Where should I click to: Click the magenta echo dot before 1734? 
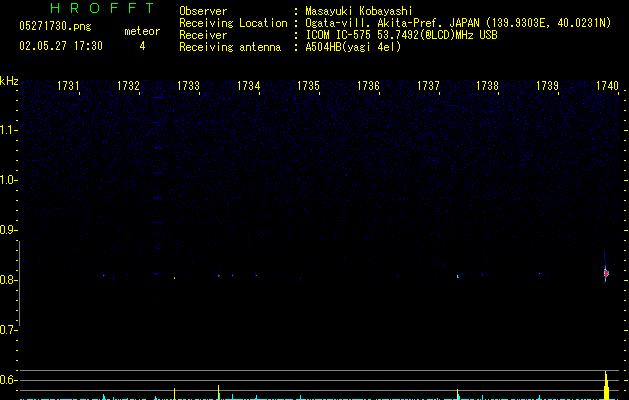click(219, 276)
